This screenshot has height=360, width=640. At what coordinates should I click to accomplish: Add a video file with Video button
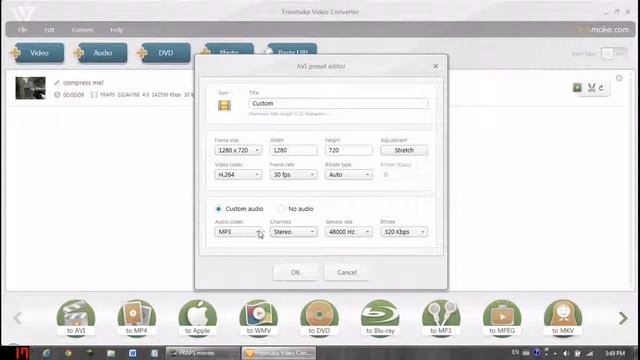38,53
